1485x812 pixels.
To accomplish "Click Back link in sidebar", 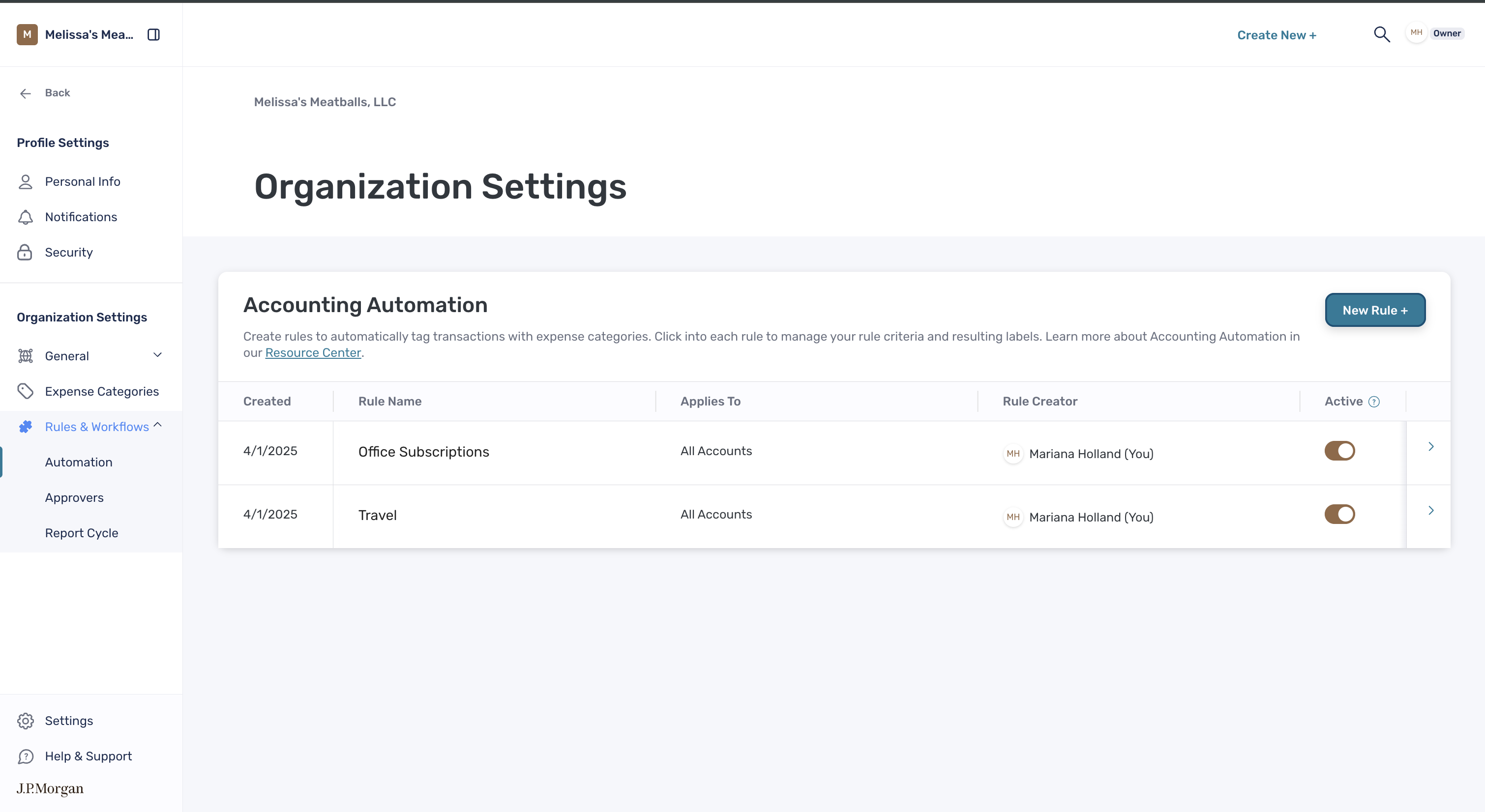I will click(58, 93).
